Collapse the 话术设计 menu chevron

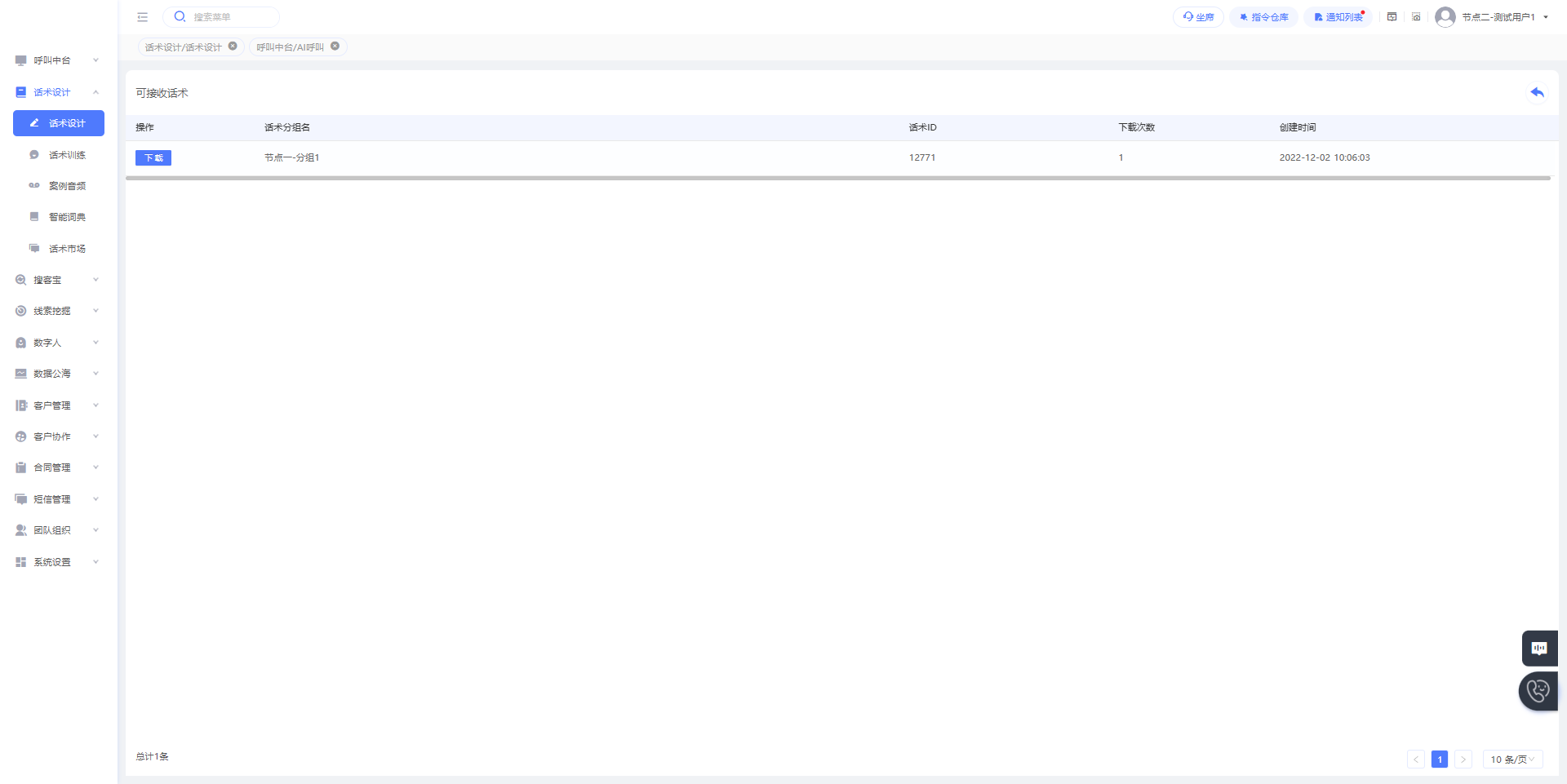95,92
